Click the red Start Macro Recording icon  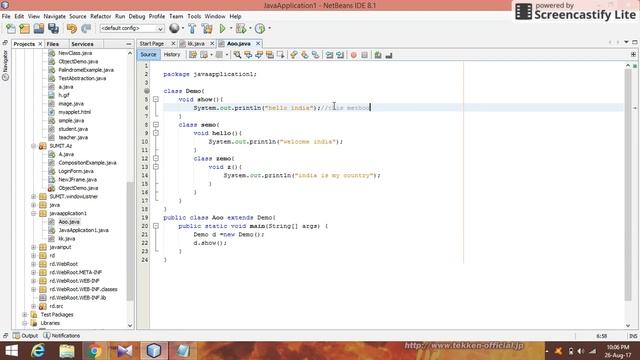(x=353, y=55)
